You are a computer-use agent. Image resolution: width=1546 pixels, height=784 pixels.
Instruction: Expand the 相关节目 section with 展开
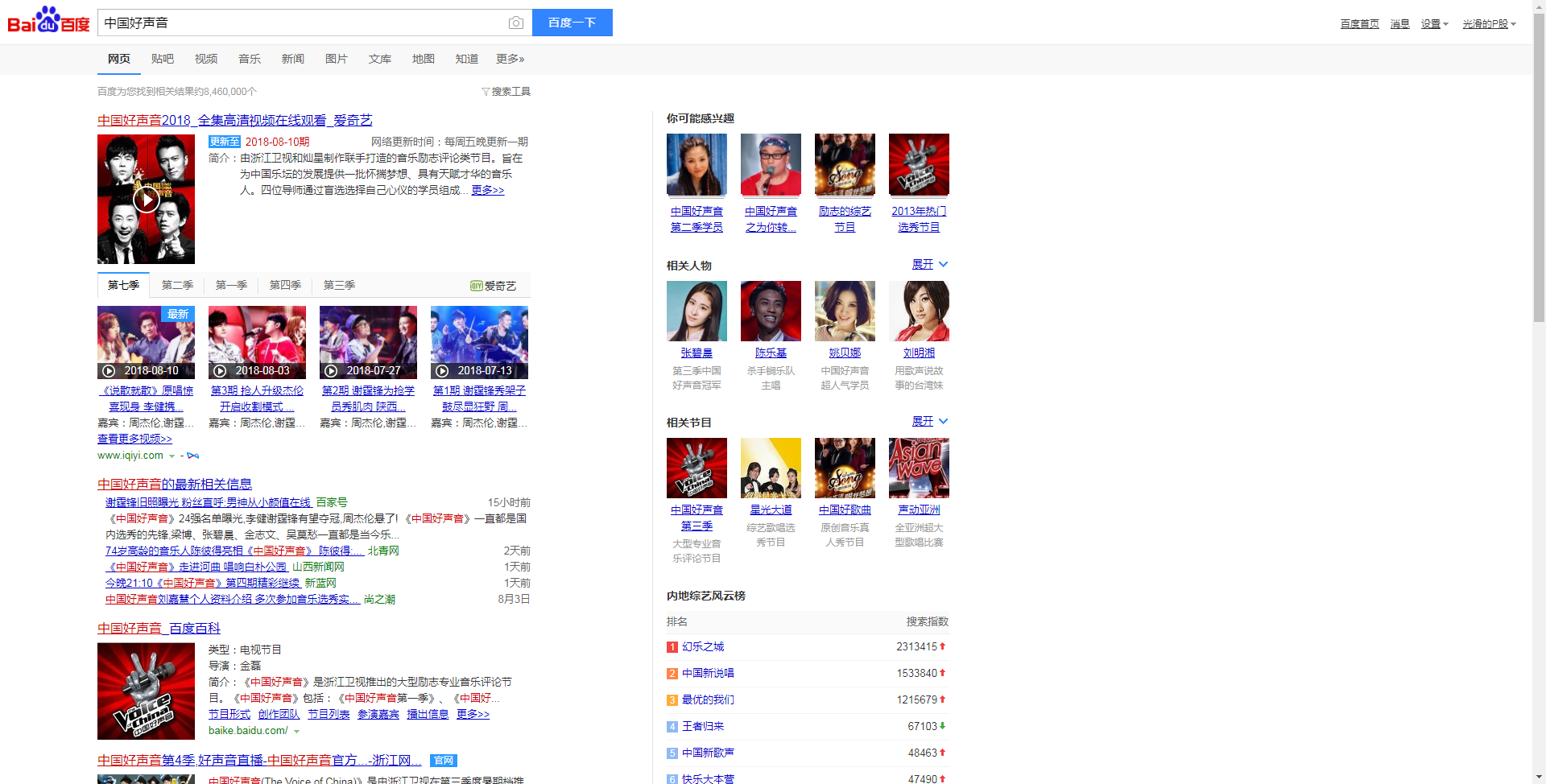pos(930,421)
